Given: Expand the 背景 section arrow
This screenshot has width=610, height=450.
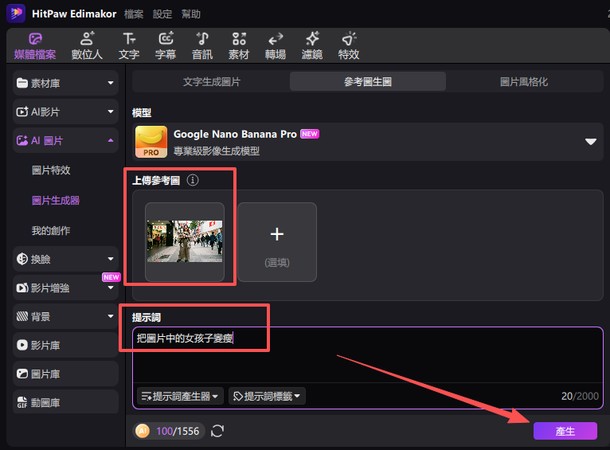Looking at the screenshot, I should (x=110, y=316).
